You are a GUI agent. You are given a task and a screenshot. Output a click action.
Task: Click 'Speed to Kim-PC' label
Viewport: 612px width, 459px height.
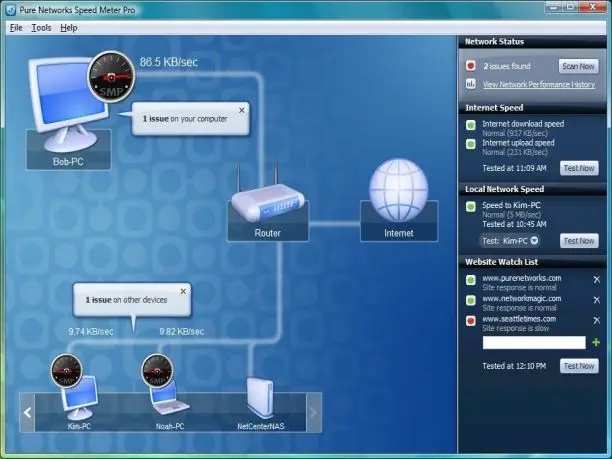coord(511,205)
